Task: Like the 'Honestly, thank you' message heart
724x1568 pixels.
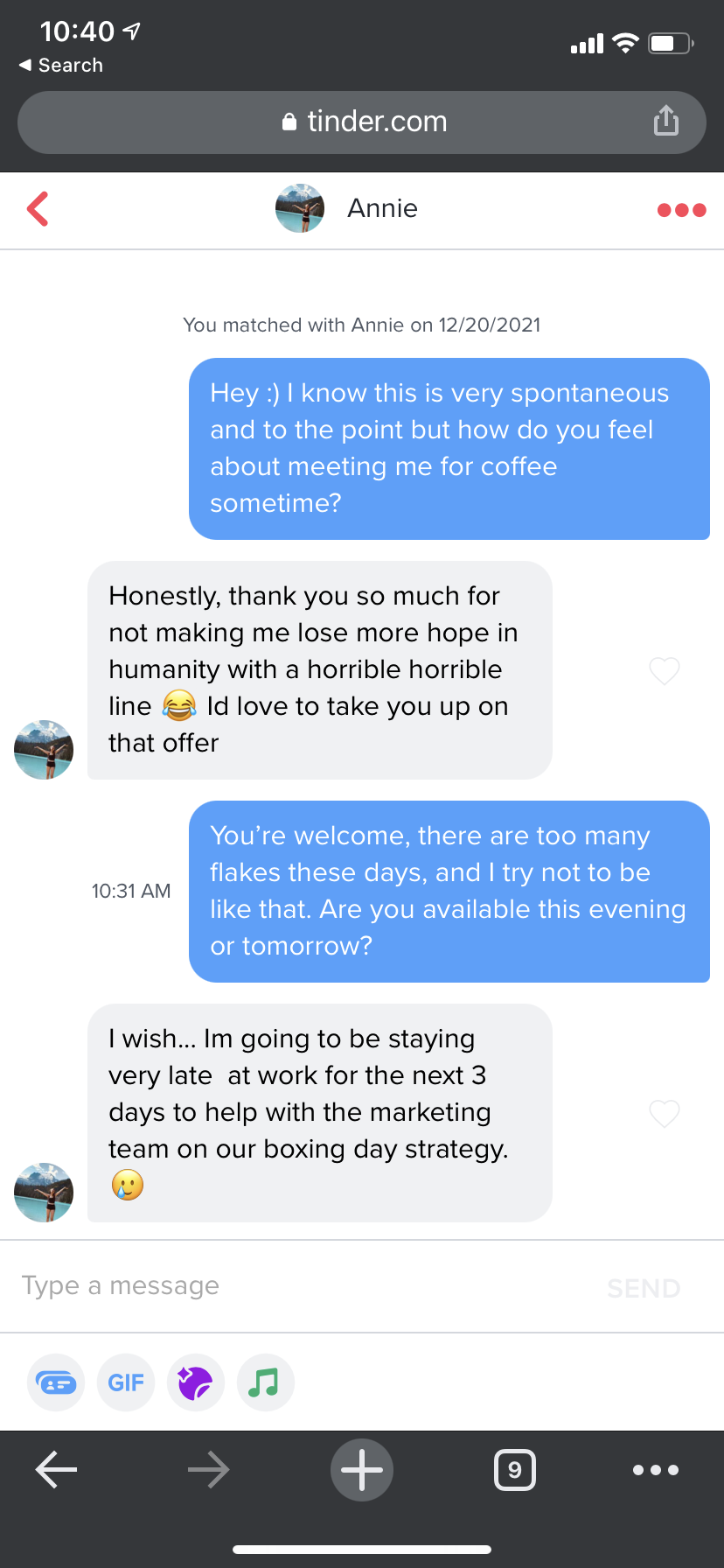Action: [x=665, y=671]
